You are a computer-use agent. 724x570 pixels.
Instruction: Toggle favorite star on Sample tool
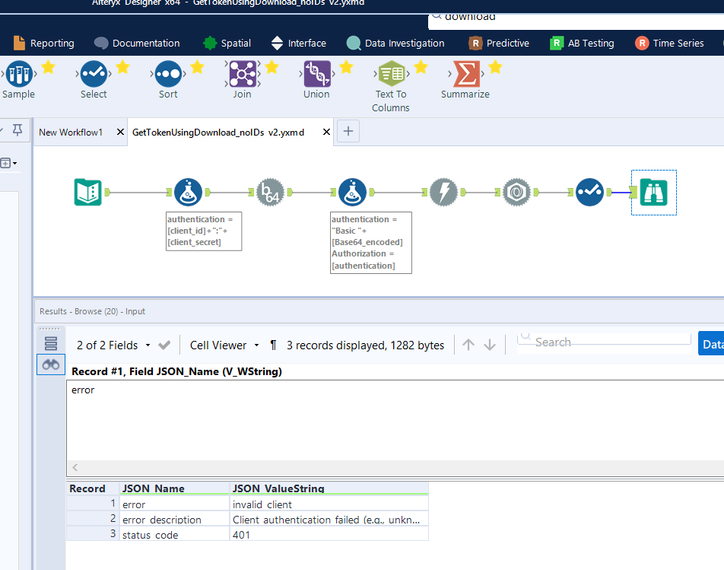tap(48, 67)
